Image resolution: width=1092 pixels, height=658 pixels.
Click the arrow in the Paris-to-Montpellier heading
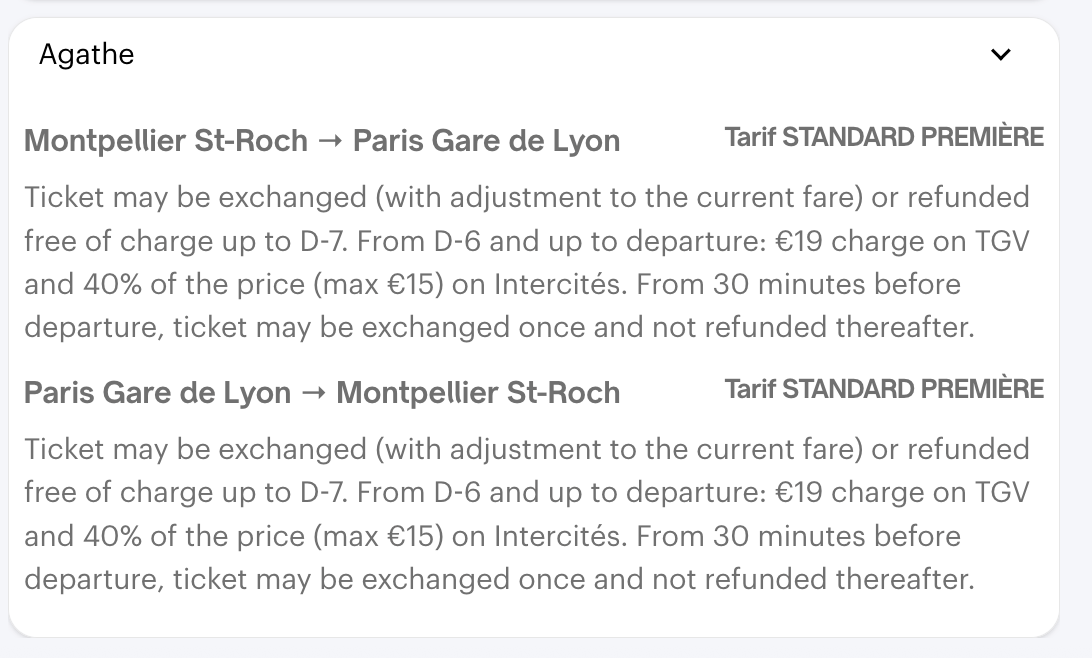(x=313, y=393)
